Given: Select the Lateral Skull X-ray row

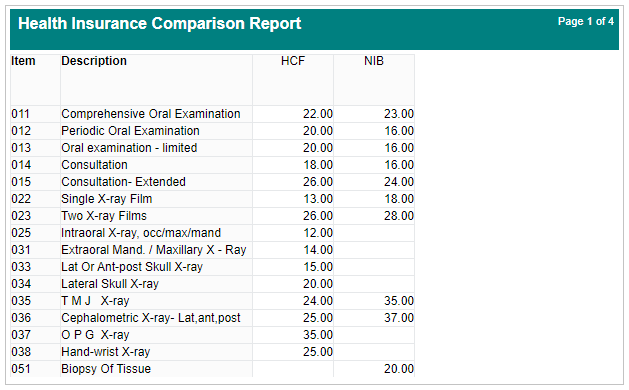Looking at the screenshot, I should [x=212, y=284].
